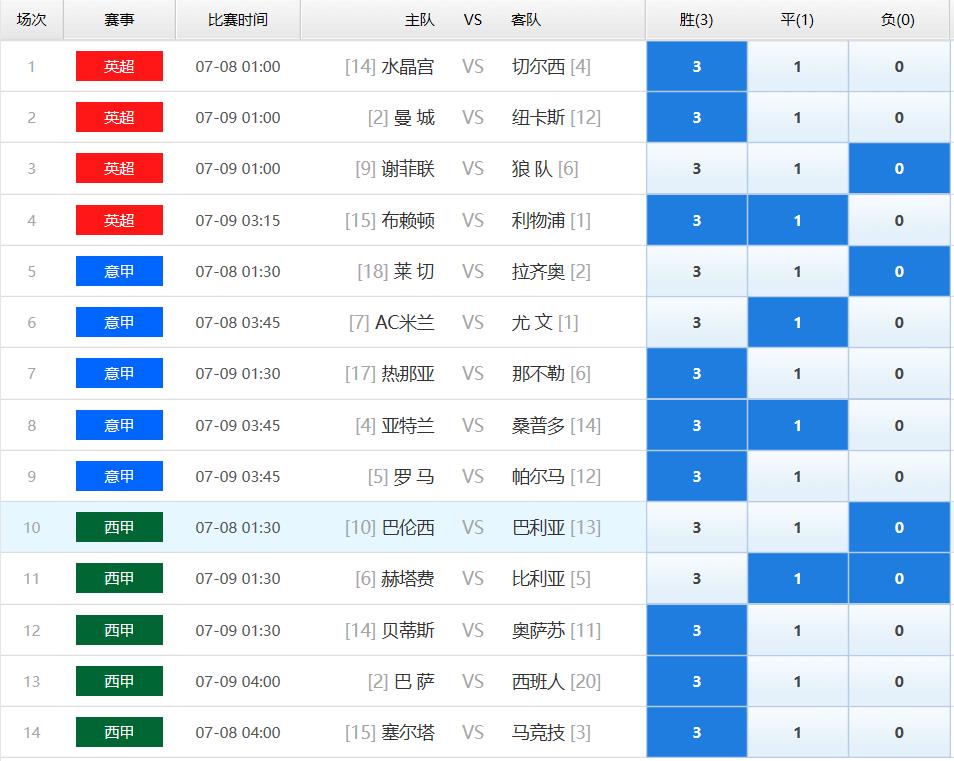
Task: Toggle loss (0) for 赫塔费 vs 比利亚
Action: [x=899, y=579]
